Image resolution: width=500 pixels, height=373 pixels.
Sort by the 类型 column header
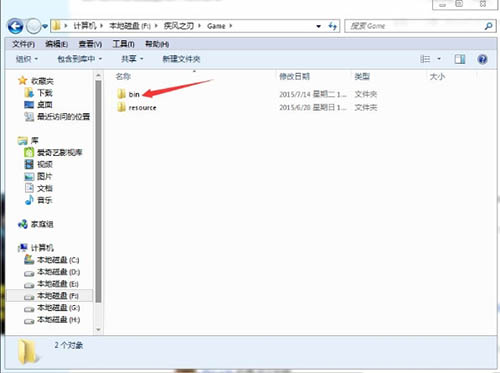[x=362, y=76]
